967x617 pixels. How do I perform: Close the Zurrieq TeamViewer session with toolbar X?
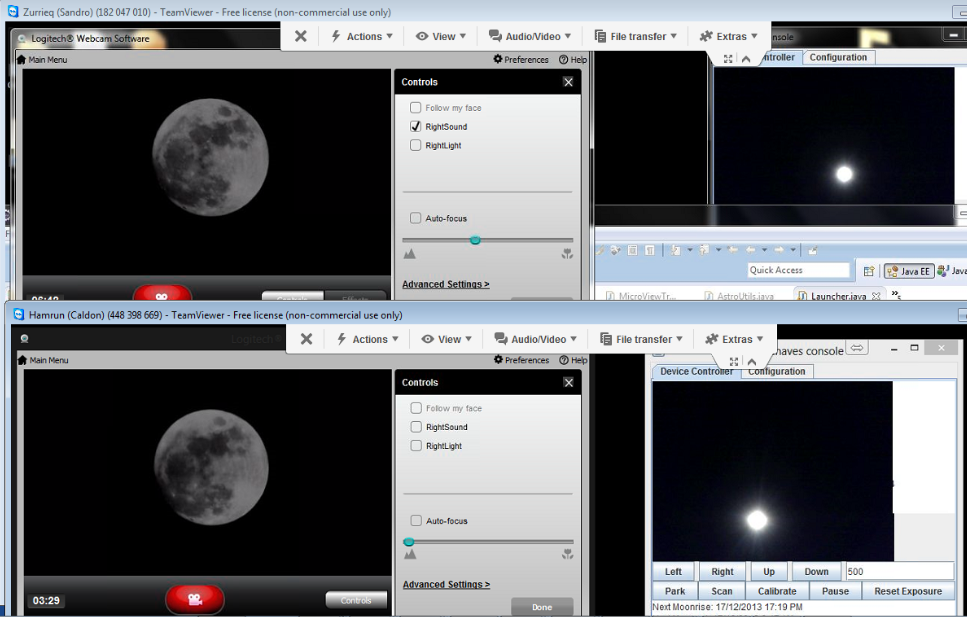[300, 36]
